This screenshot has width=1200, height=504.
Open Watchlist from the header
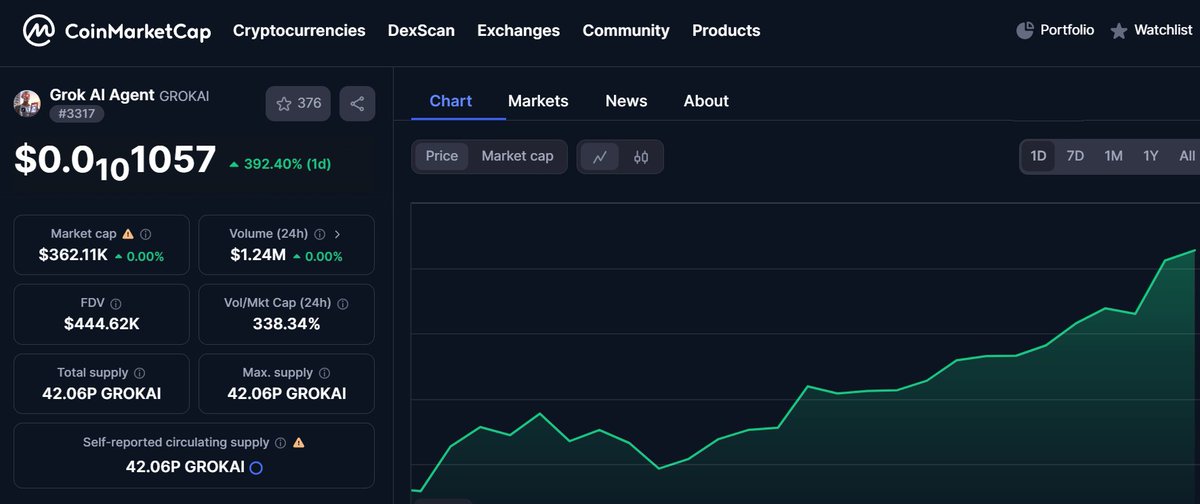coord(1151,31)
